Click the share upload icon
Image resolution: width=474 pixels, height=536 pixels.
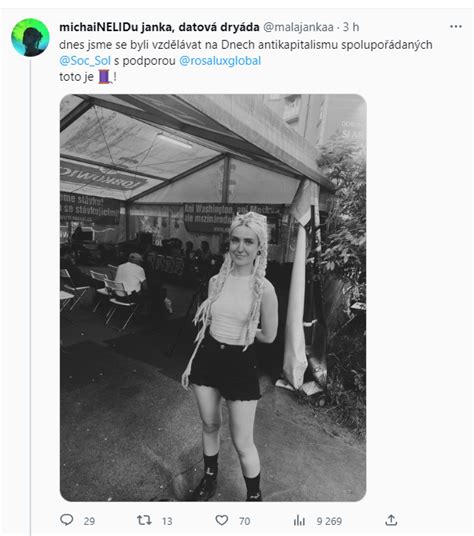click(391, 520)
